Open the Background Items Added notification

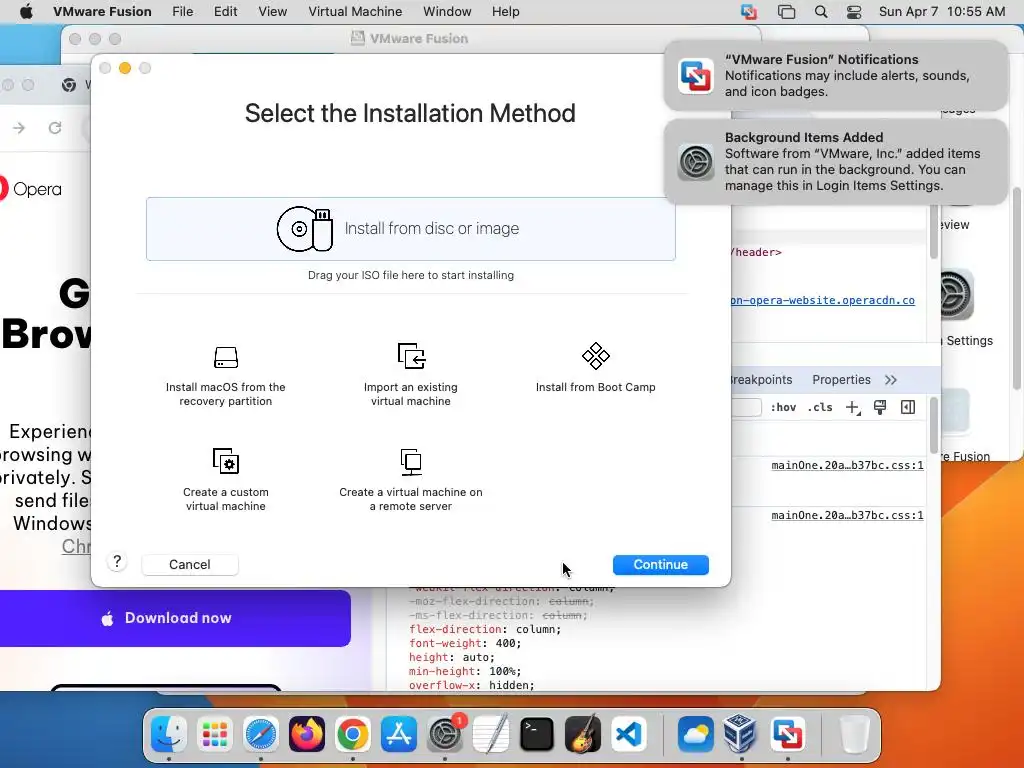click(835, 161)
